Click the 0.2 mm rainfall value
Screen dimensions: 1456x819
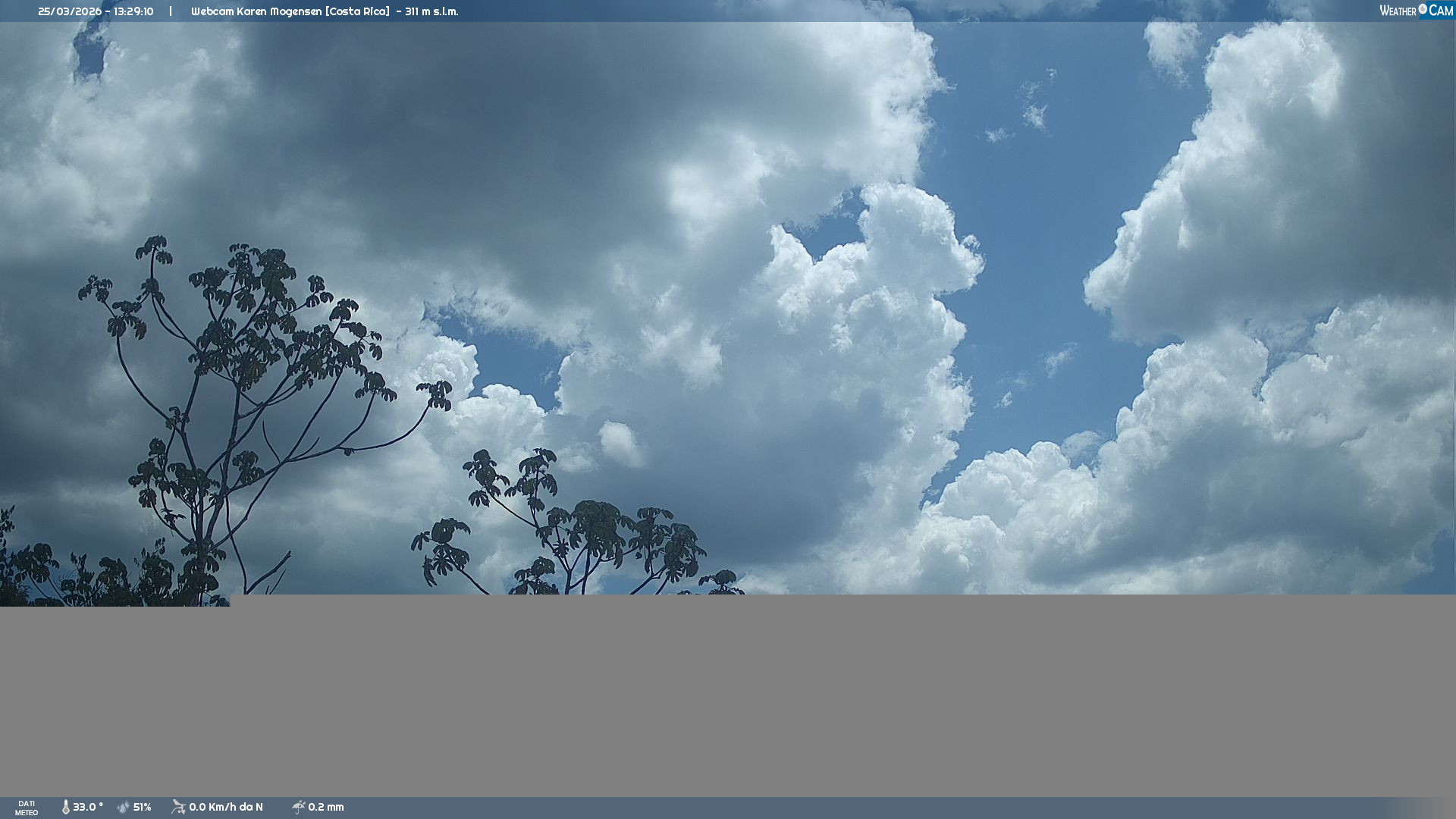(326, 807)
